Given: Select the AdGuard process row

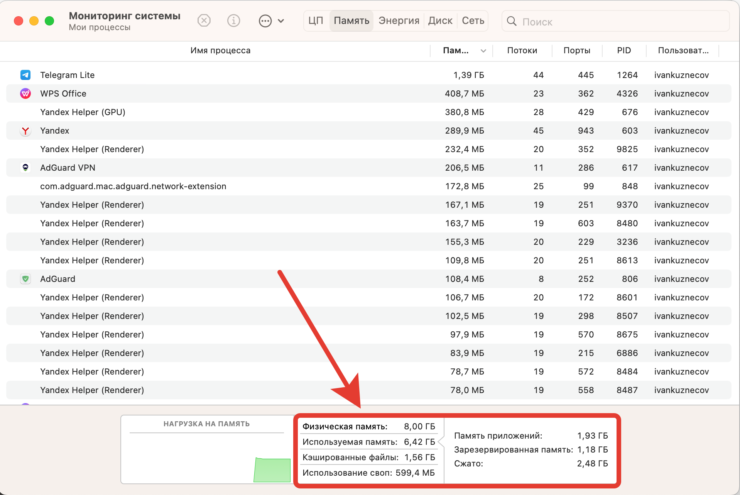Looking at the screenshot, I should 369,279.
